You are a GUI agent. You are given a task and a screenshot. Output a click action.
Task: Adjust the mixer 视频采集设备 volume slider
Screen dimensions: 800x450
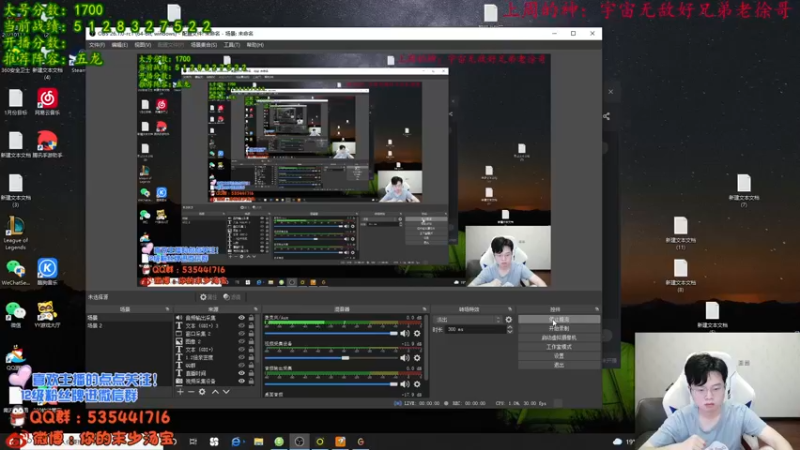tap(331, 358)
